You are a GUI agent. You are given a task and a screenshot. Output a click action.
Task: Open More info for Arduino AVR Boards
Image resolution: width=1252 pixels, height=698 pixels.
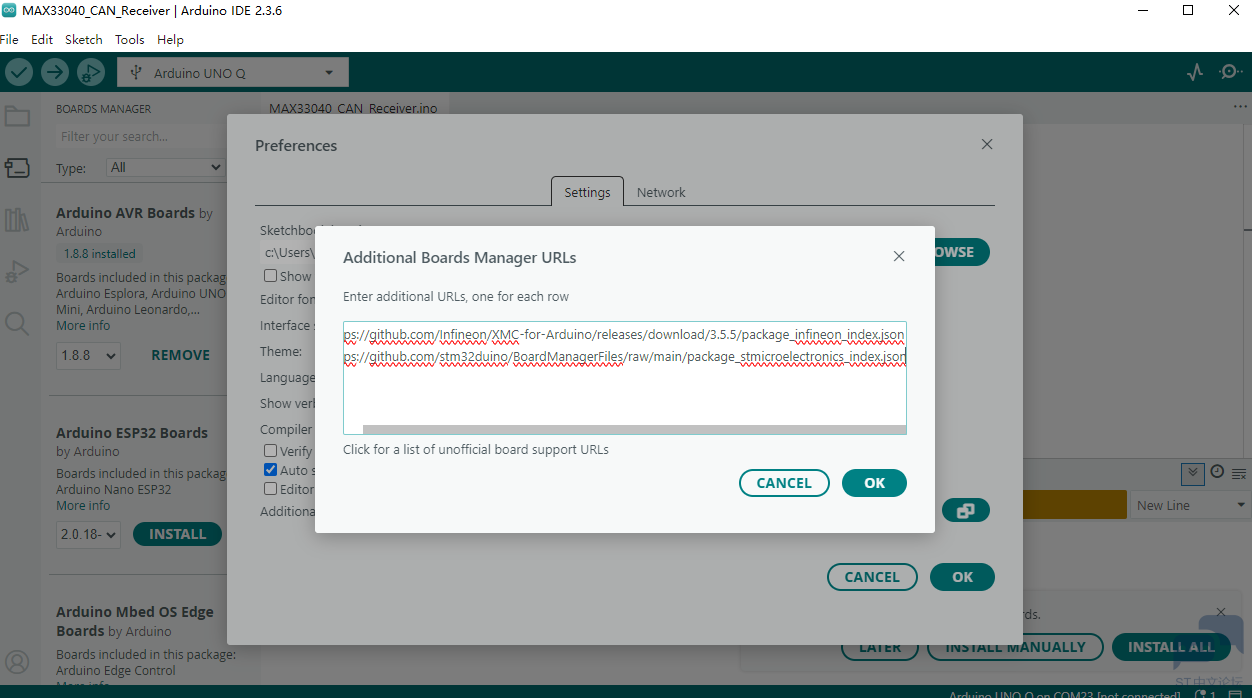point(84,325)
